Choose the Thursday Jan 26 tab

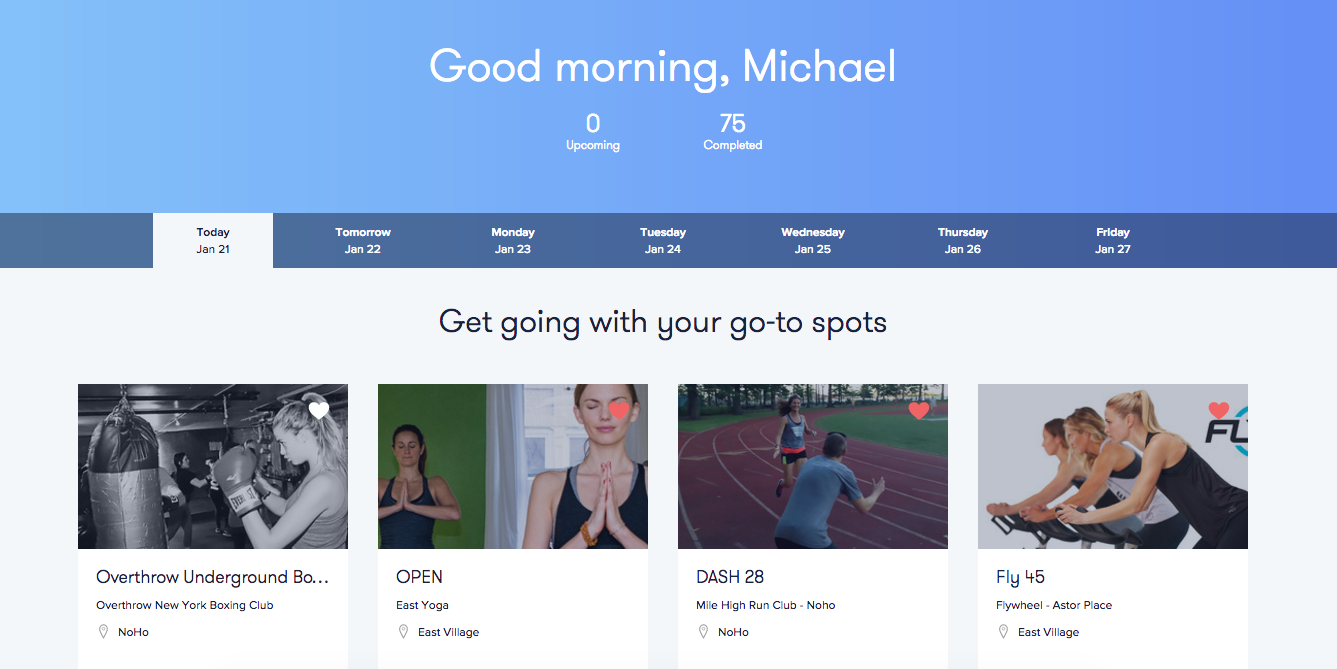(963, 240)
